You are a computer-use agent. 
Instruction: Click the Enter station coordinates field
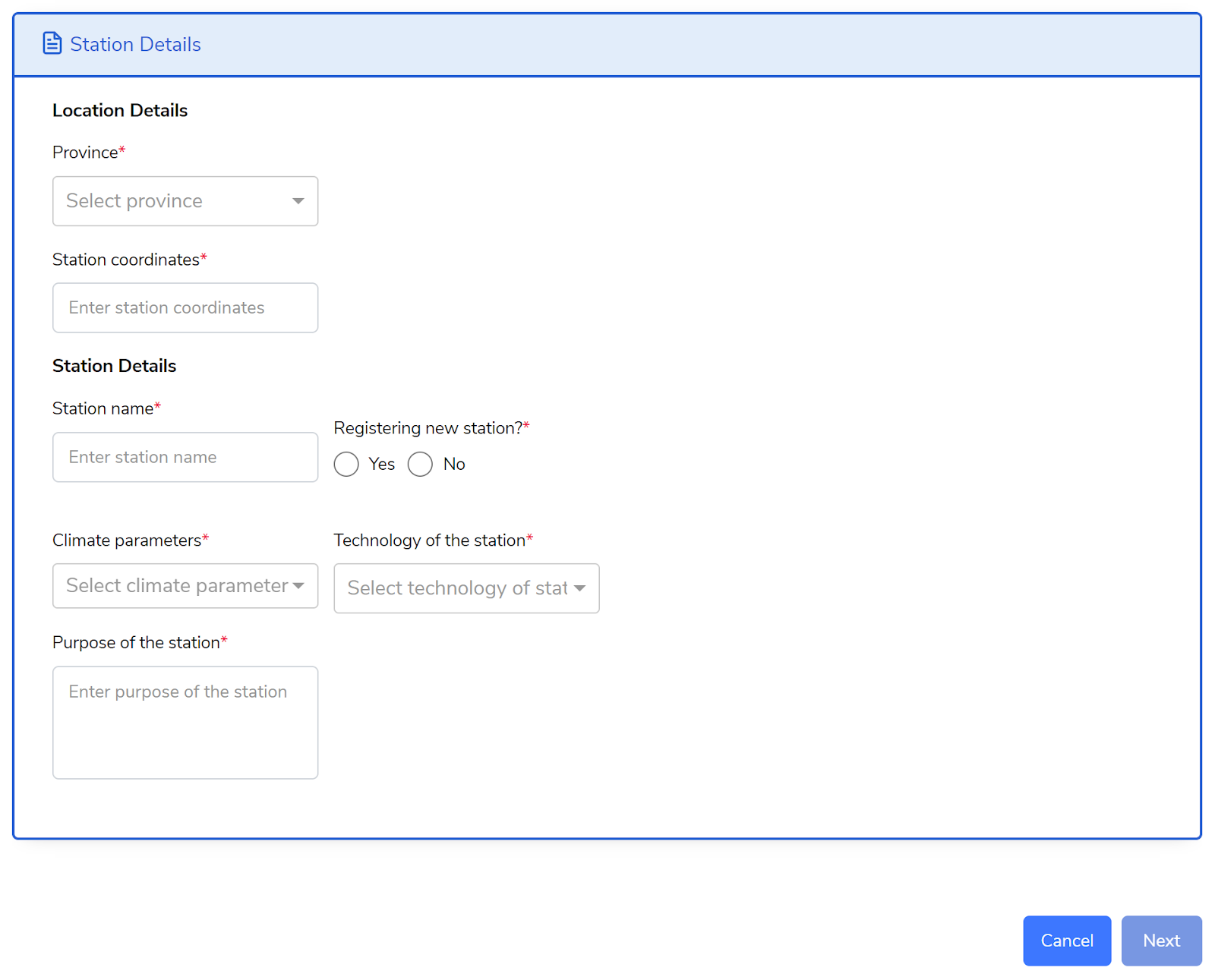(x=185, y=307)
